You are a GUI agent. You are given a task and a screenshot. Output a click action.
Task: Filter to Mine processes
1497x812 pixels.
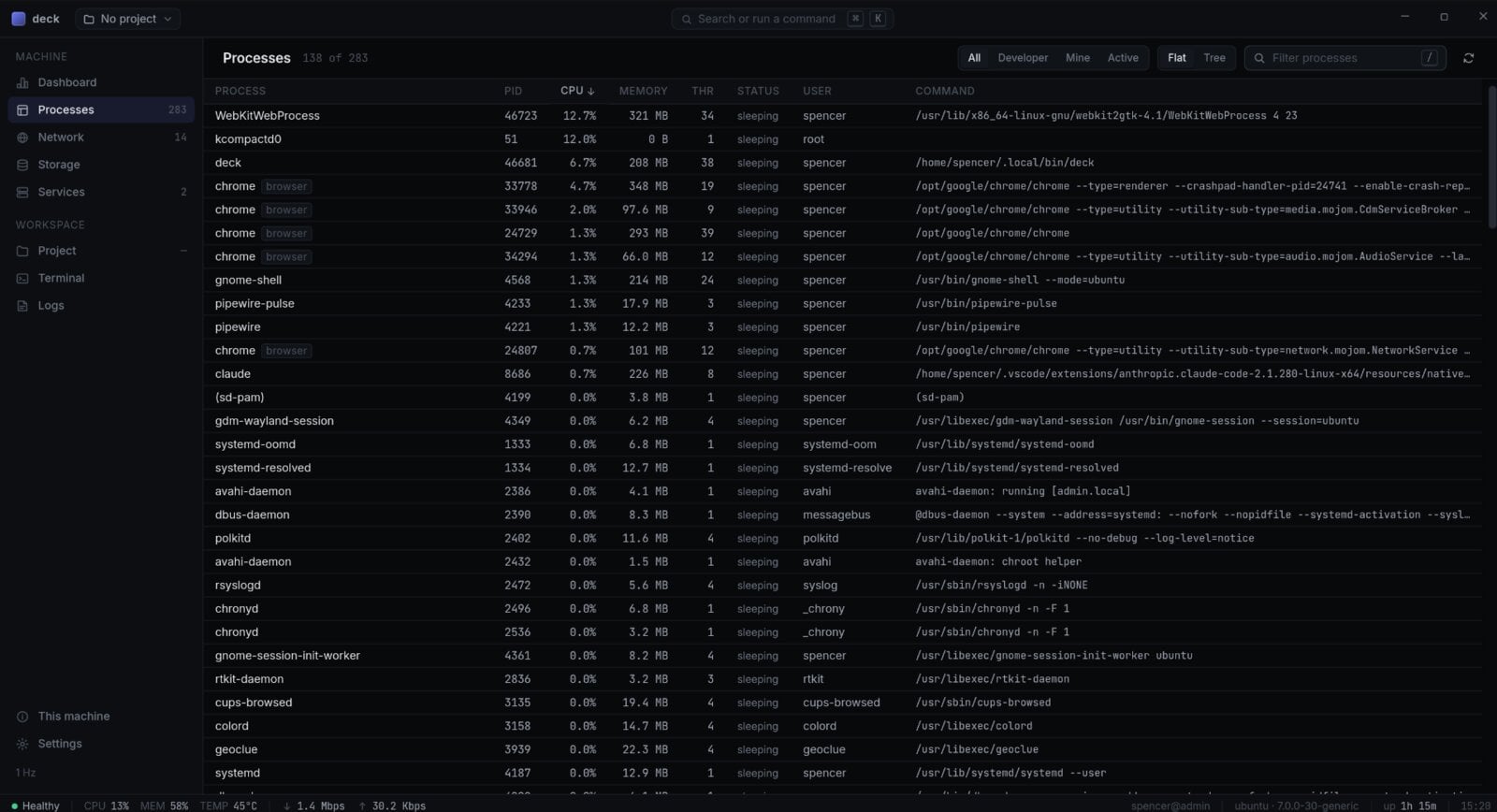point(1077,58)
